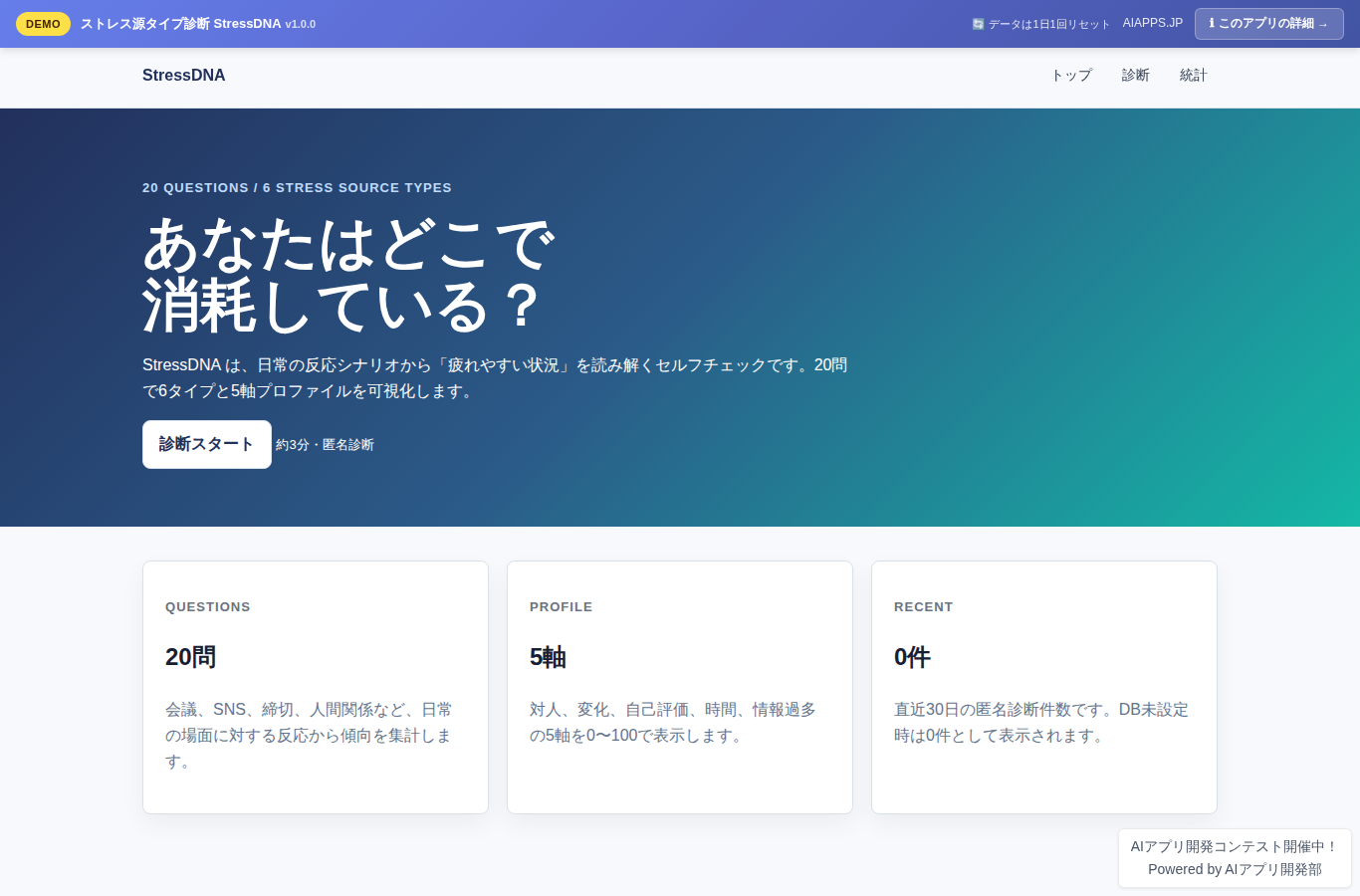The width and height of the screenshot is (1360, 896).
Task: Click the 0件 value
Action: click(x=913, y=657)
